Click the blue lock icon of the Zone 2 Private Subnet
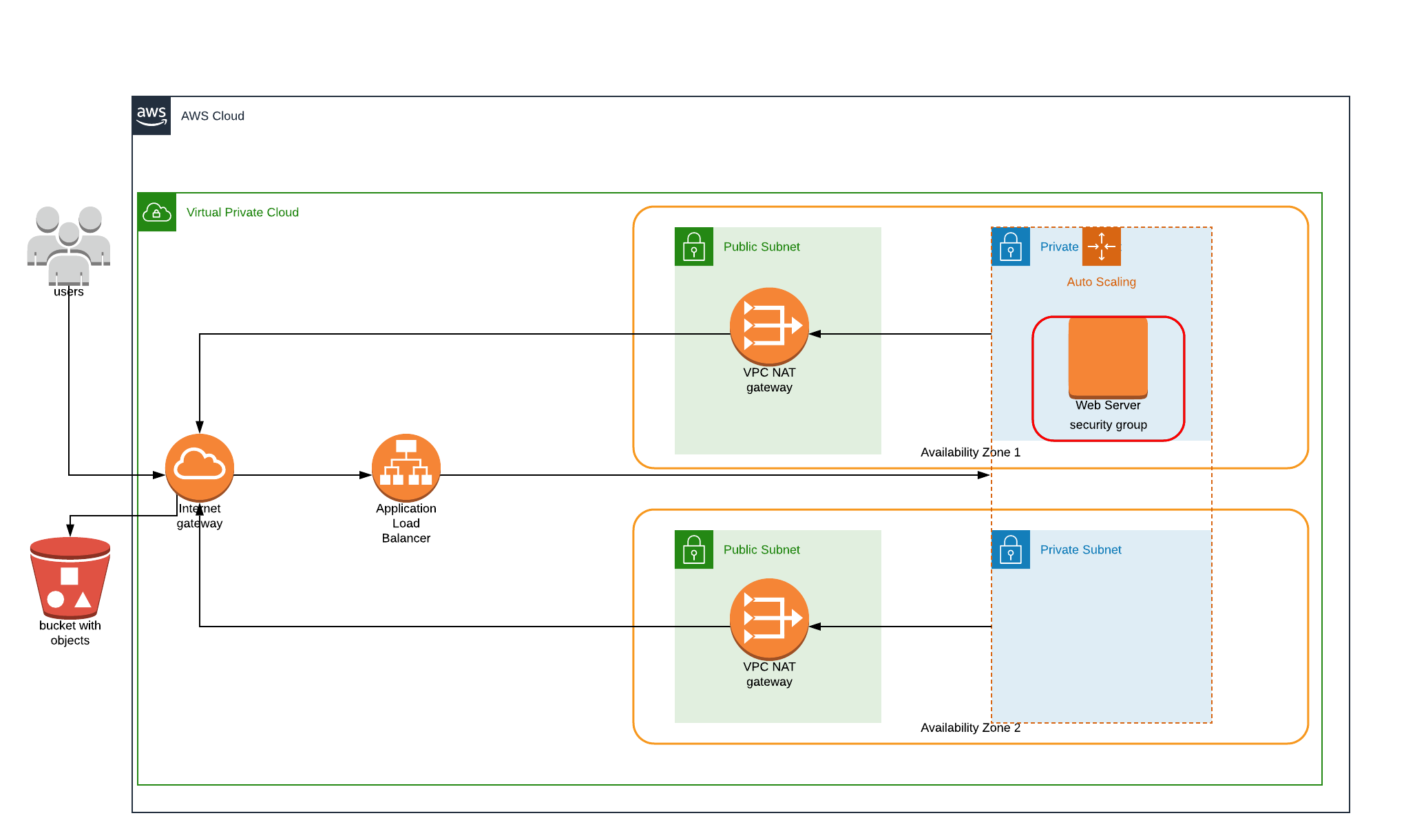 pos(1011,549)
